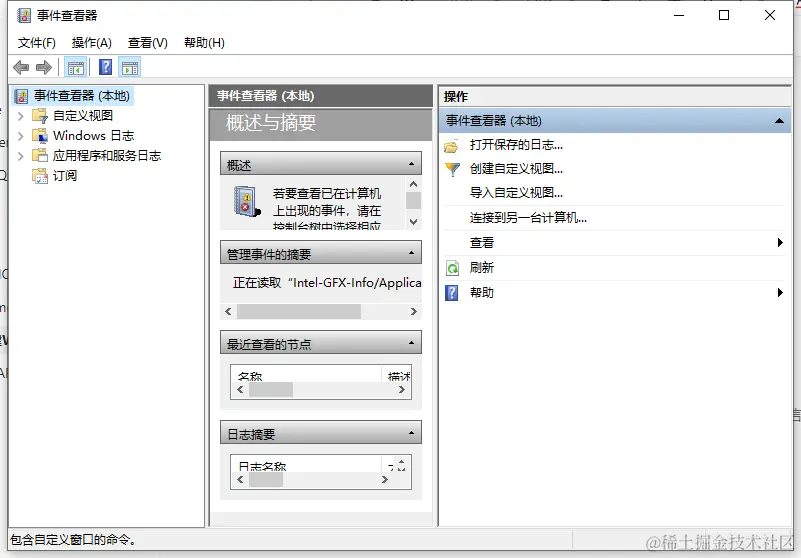Screen dimensions: 801x558
Task: Click recent nodes scrollbar left arrow
Action: point(240,389)
